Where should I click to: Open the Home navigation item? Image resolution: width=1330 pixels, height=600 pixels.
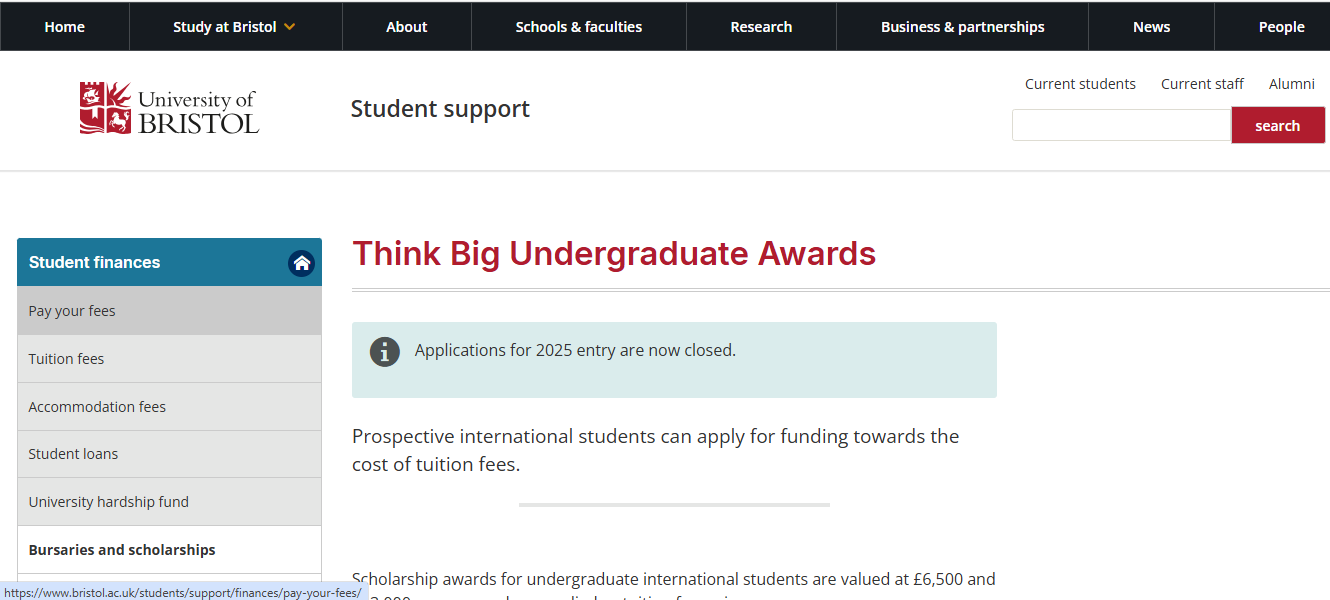(65, 27)
